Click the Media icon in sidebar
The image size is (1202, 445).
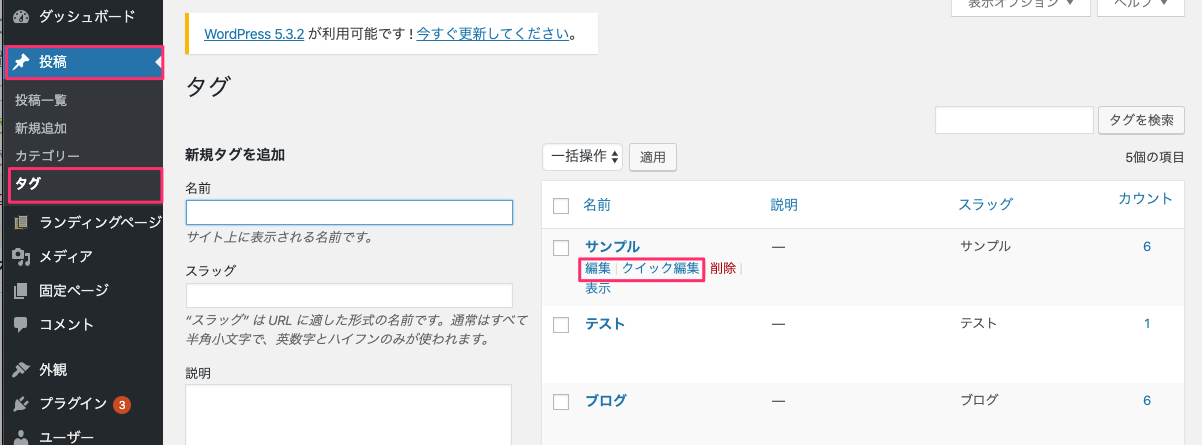click(x=21, y=257)
